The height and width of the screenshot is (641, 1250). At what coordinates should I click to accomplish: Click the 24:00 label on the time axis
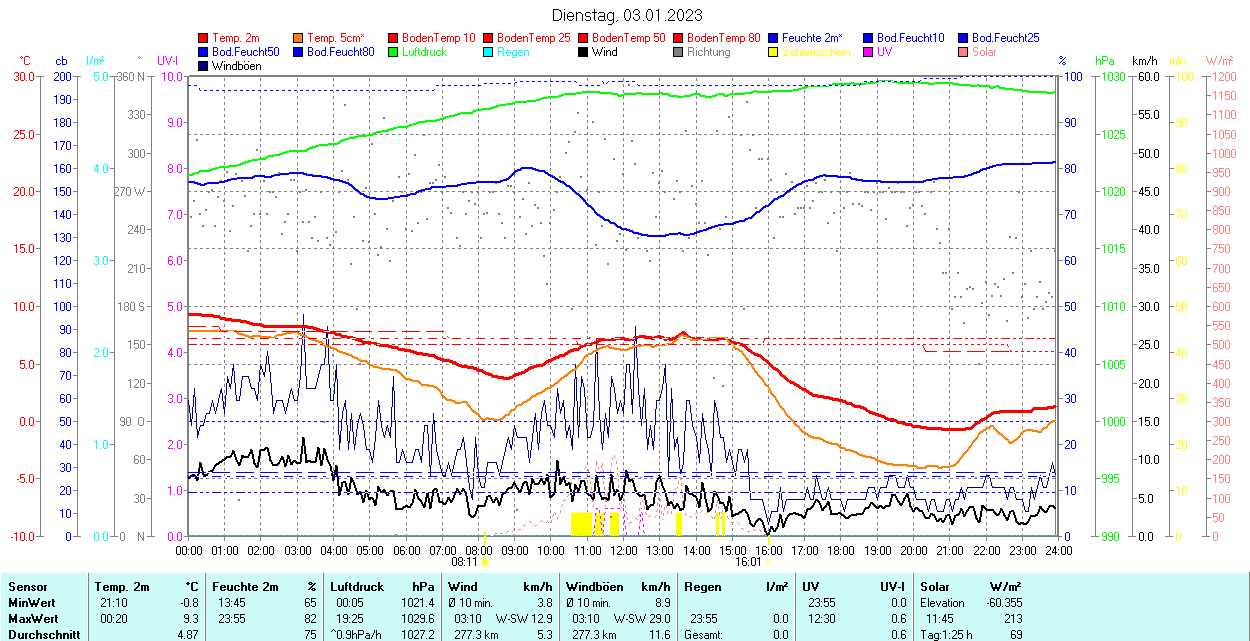tap(1058, 550)
